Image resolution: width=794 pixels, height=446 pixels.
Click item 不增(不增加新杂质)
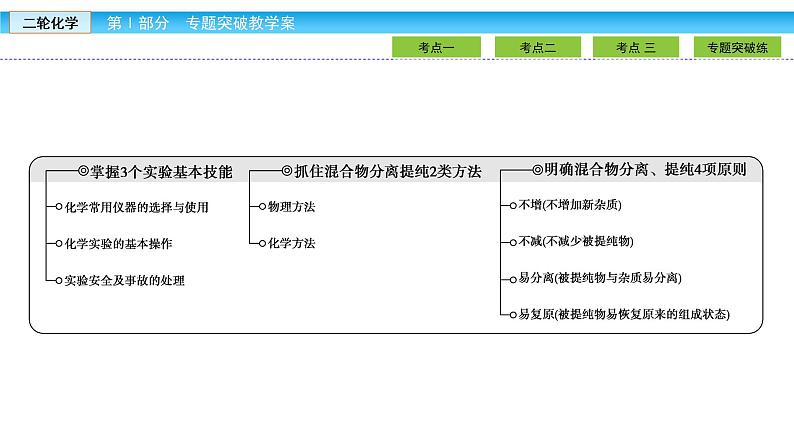point(570,205)
